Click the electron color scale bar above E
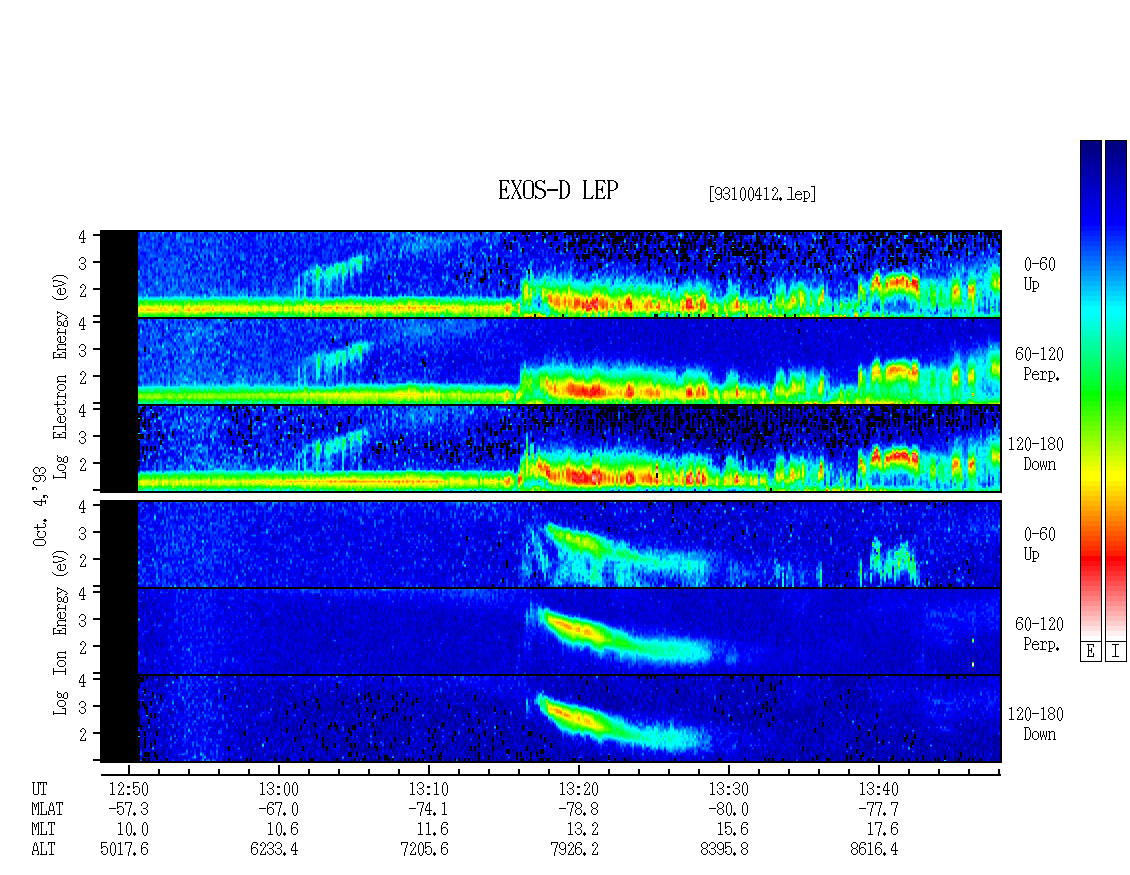Viewport: 1130px width, 875px height. 1090,390
